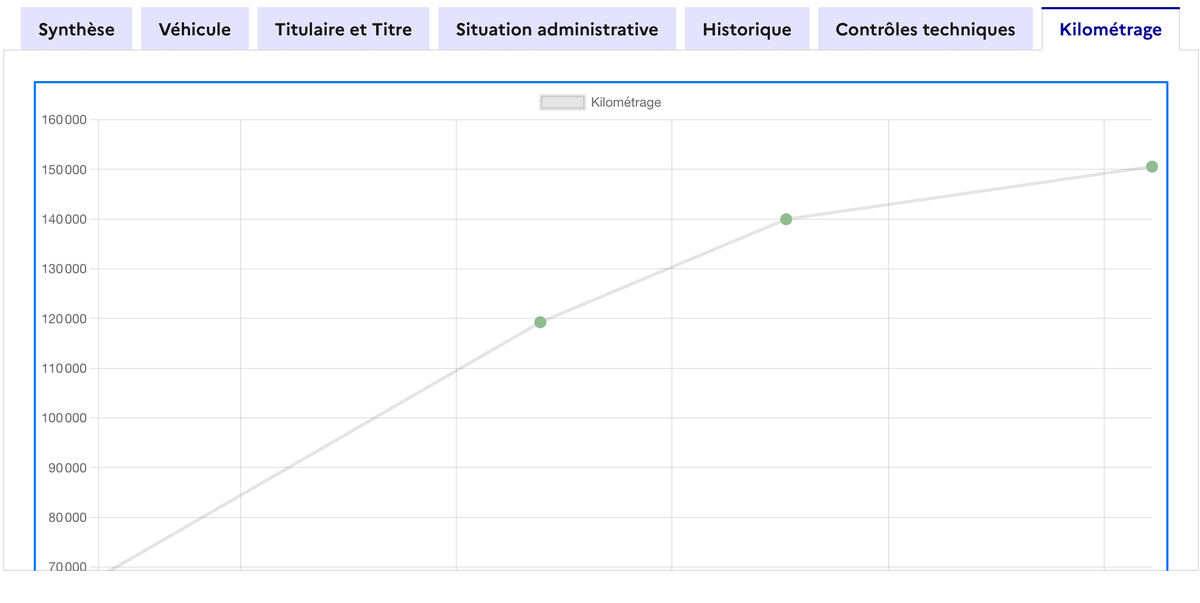
Task: Click the 160 000 y-axis label
Action: point(64,120)
